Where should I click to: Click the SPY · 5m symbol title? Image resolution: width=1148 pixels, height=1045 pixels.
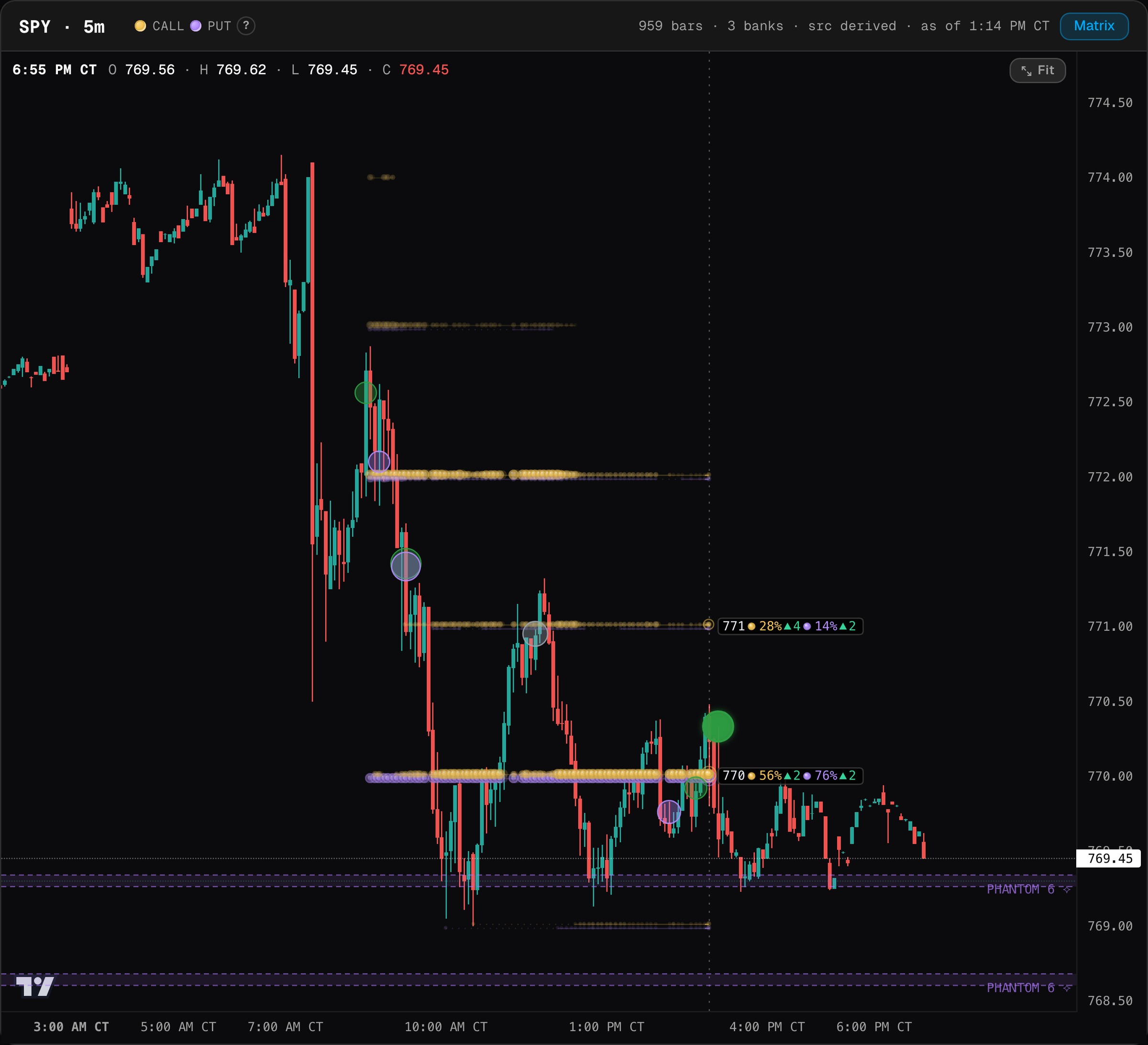tap(62, 27)
